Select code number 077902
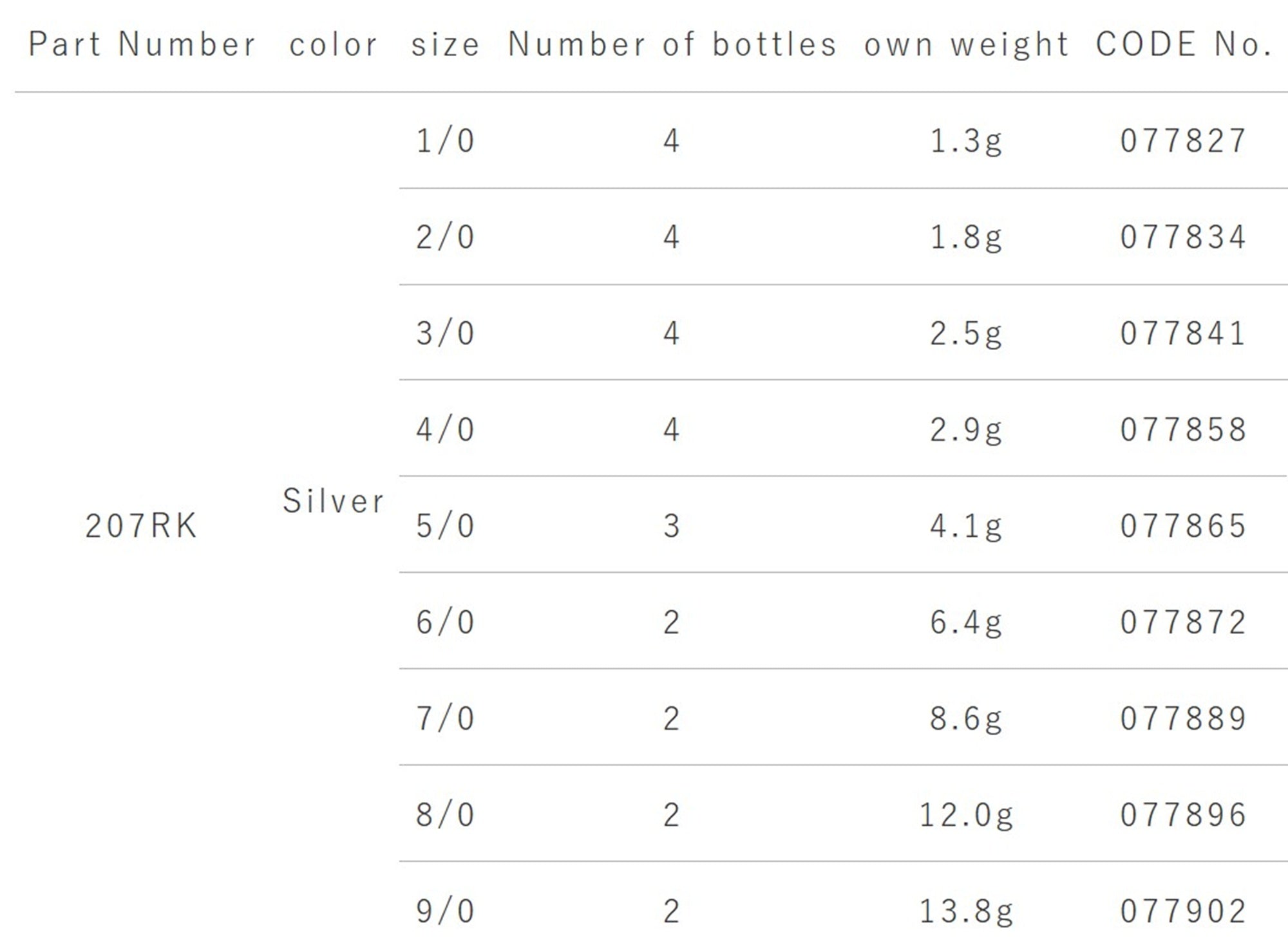This screenshot has width=1288, height=952. pyautogui.click(x=1184, y=911)
